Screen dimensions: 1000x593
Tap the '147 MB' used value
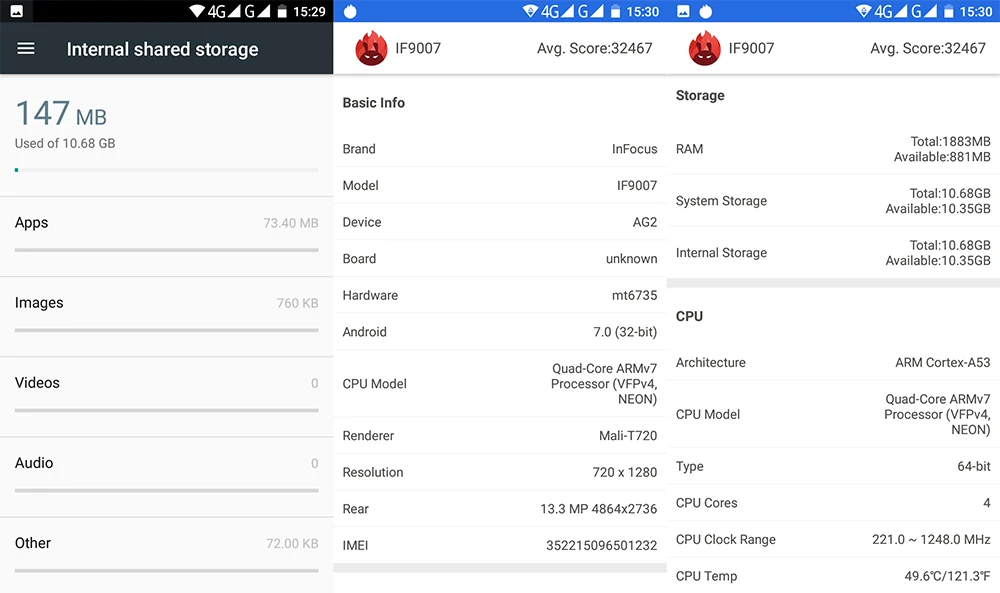coord(61,113)
